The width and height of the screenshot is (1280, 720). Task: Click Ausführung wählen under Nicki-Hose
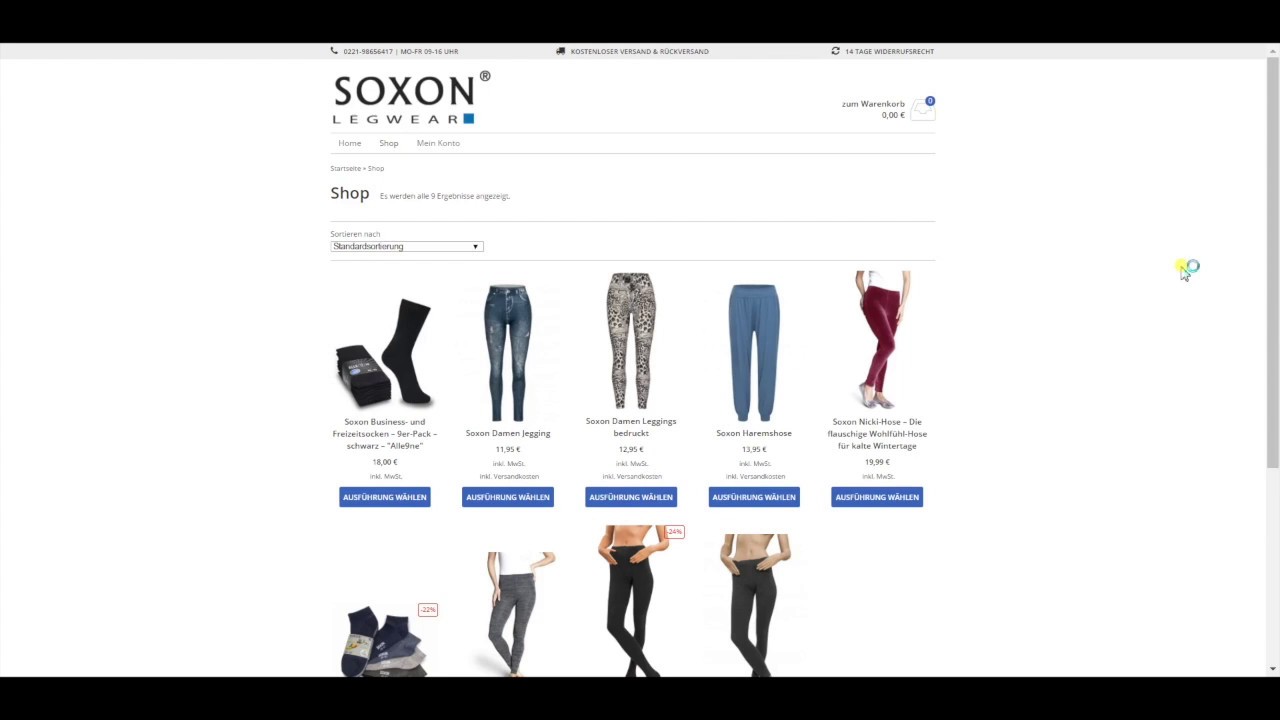tap(877, 497)
